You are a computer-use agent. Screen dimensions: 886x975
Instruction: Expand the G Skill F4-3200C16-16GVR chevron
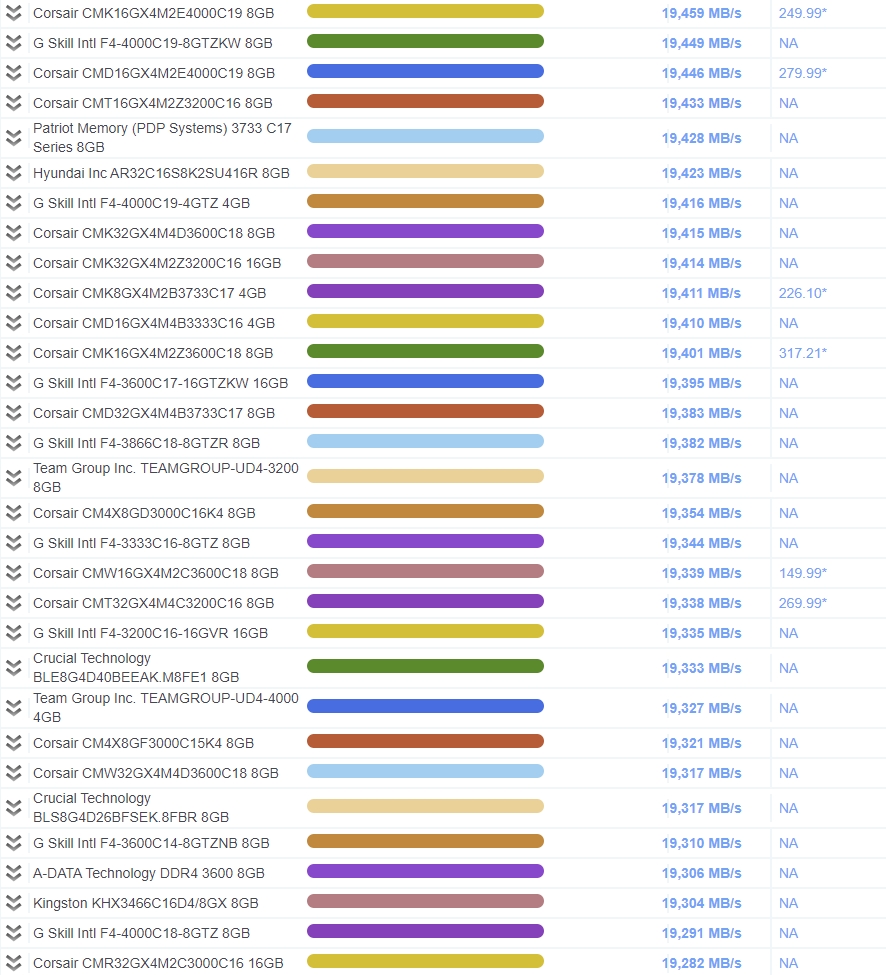tap(14, 633)
